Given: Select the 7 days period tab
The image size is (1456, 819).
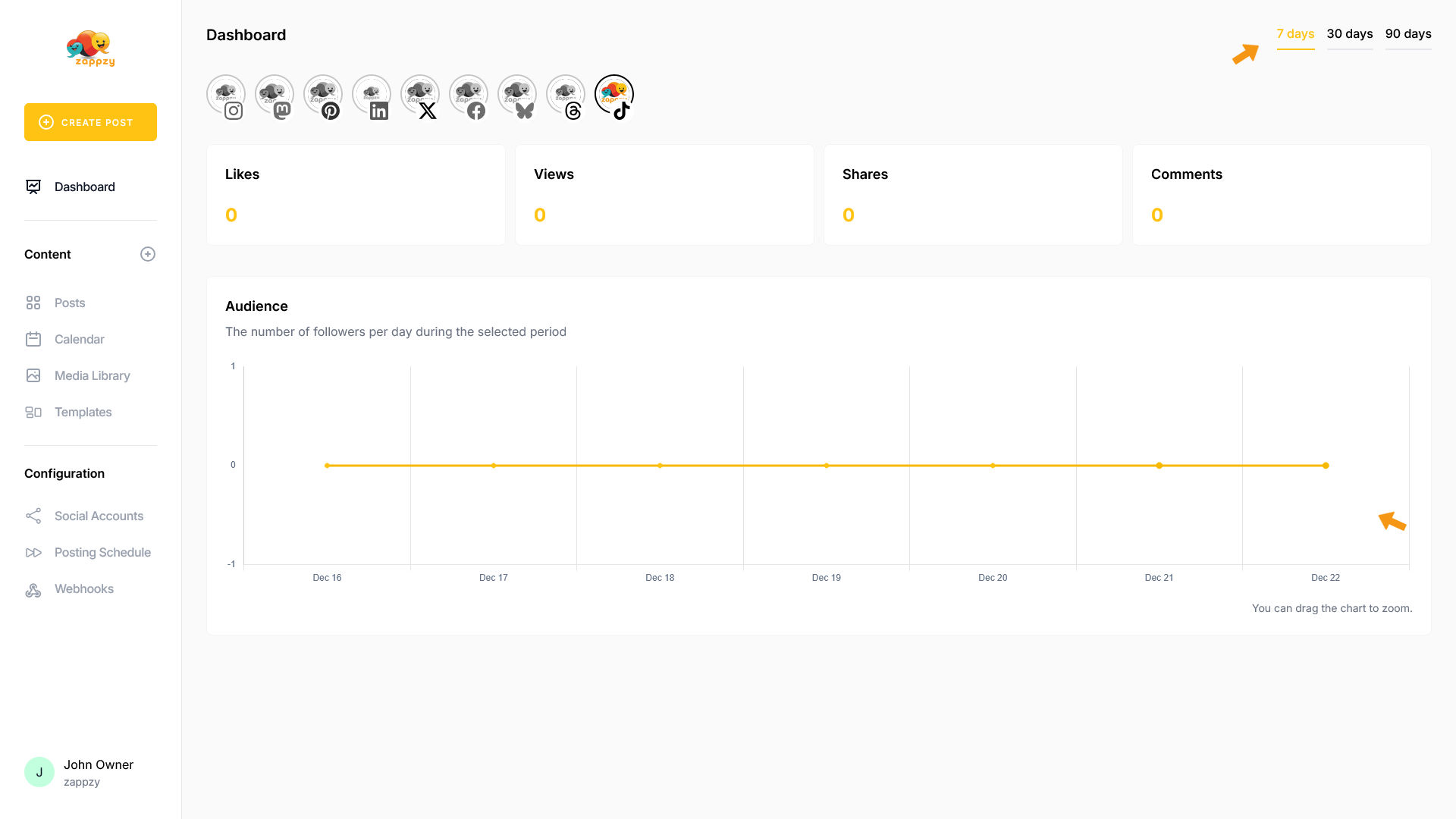Looking at the screenshot, I should click(x=1295, y=34).
